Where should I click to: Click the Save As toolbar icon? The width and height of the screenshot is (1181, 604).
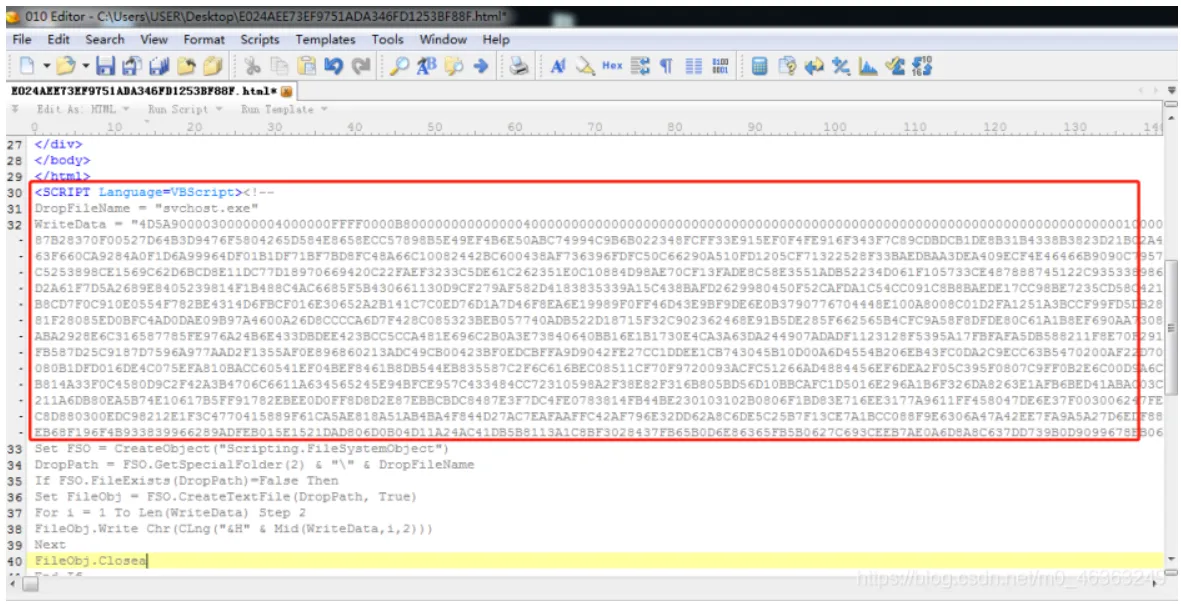tap(132, 66)
